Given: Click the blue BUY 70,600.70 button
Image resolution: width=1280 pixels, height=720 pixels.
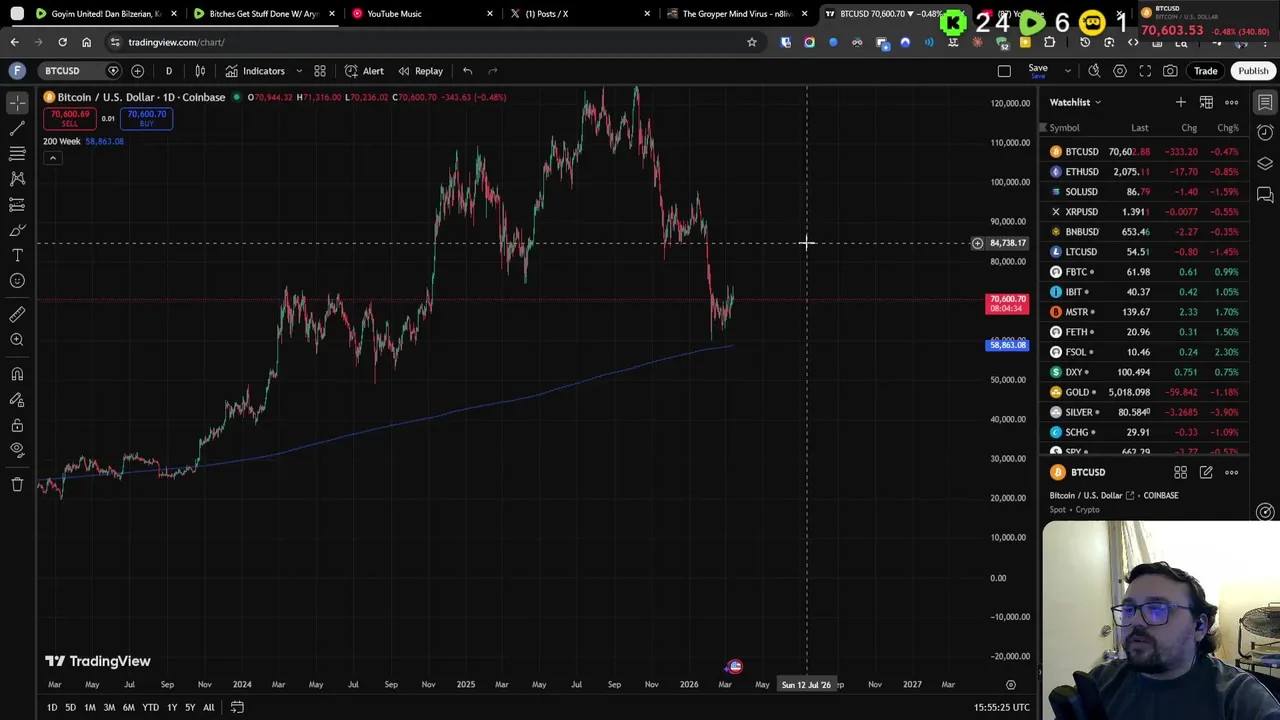Looking at the screenshot, I should (146, 118).
